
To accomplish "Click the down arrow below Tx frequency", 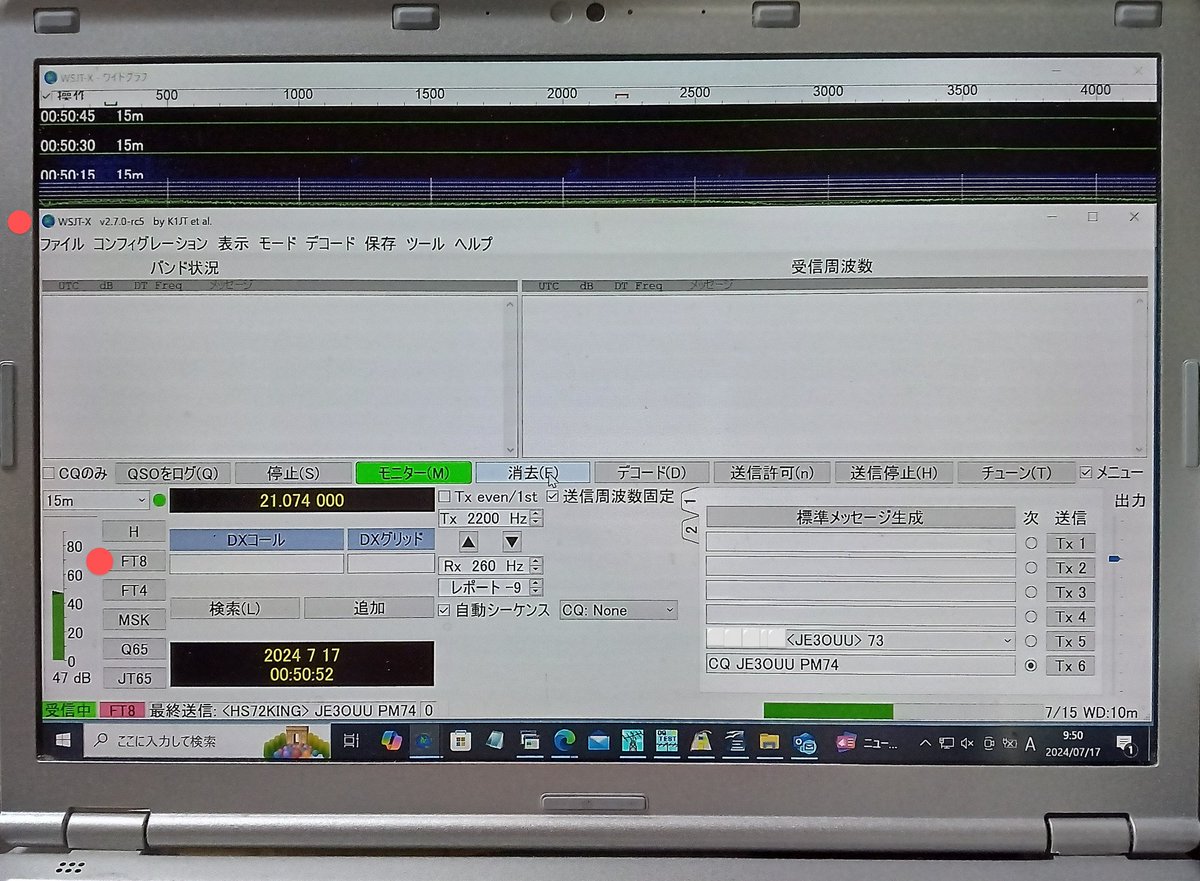I will (511, 541).
